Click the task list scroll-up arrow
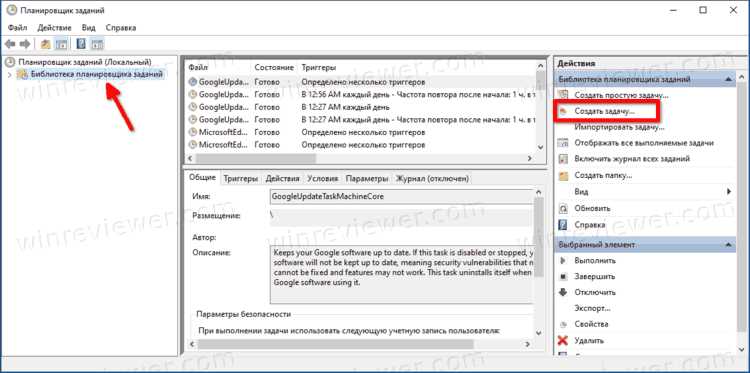 (x=540, y=66)
